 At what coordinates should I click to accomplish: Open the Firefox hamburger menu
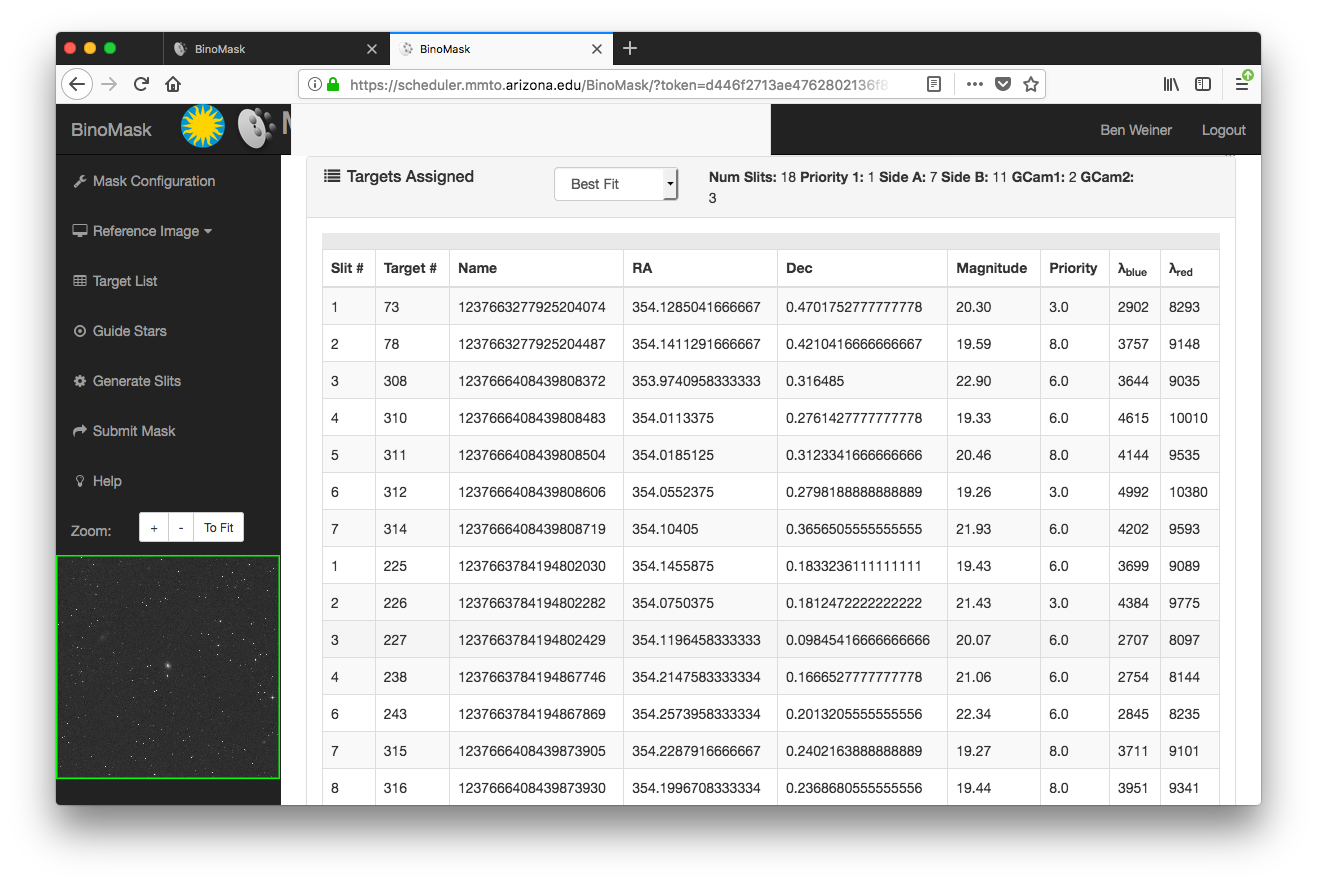pyautogui.click(x=1242, y=85)
